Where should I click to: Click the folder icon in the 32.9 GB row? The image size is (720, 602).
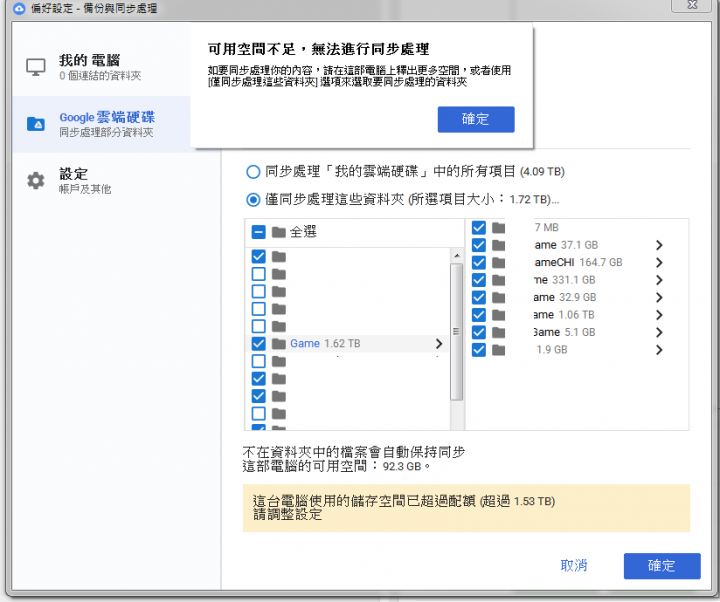click(498, 298)
